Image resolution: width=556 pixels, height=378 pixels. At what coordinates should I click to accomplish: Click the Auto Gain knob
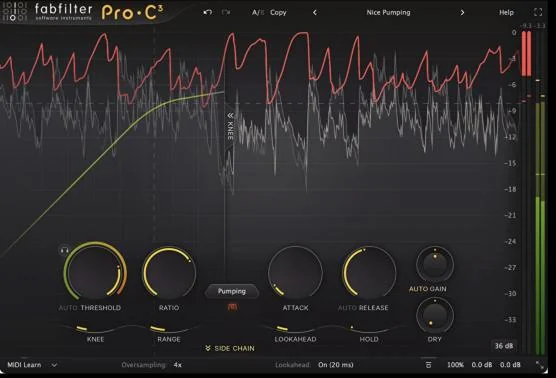[x=434, y=264]
